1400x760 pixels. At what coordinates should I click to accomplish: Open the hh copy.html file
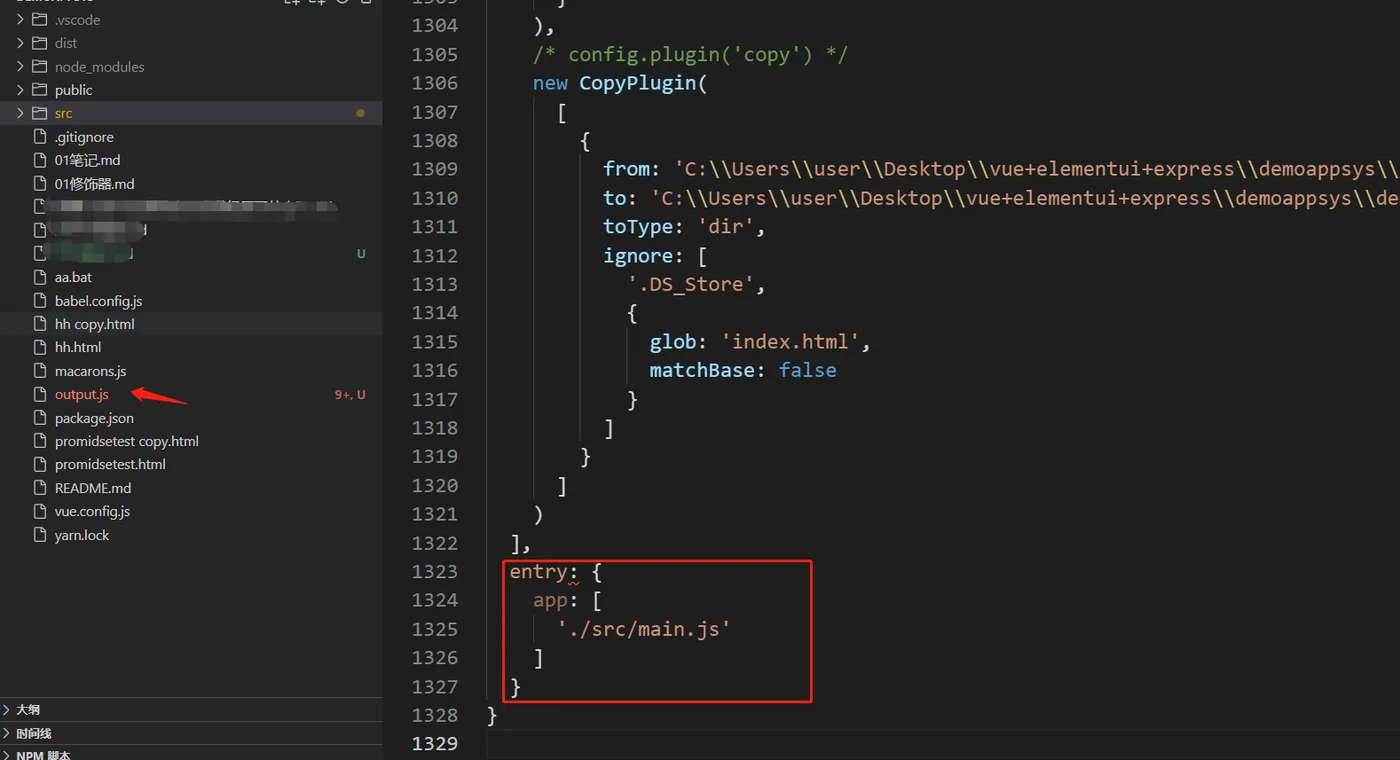pyautogui.click(x=94, y=324)
